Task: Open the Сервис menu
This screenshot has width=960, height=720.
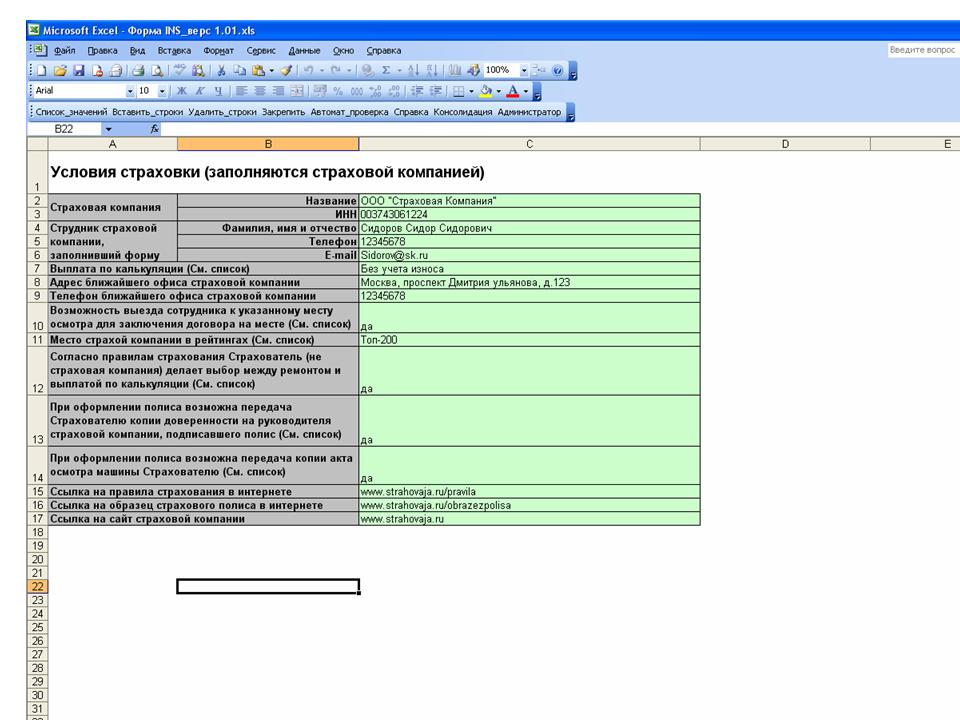Action: coord(261,51)
